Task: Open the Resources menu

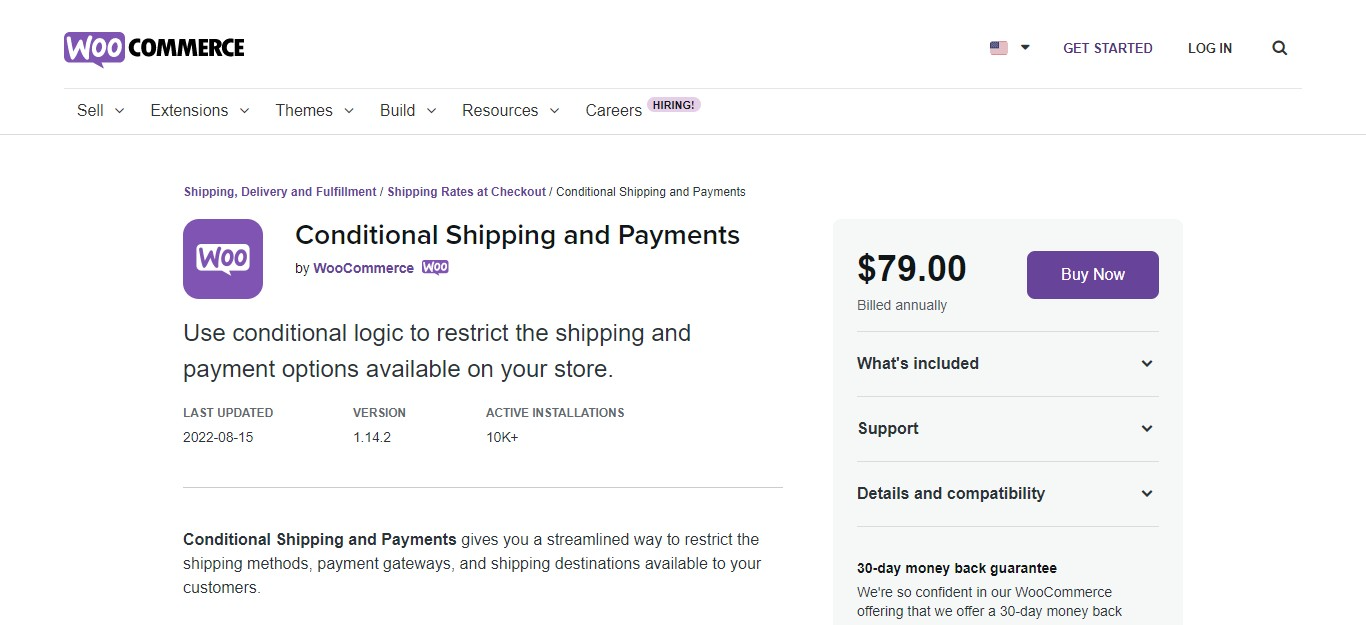Action: tap(511, 111)
